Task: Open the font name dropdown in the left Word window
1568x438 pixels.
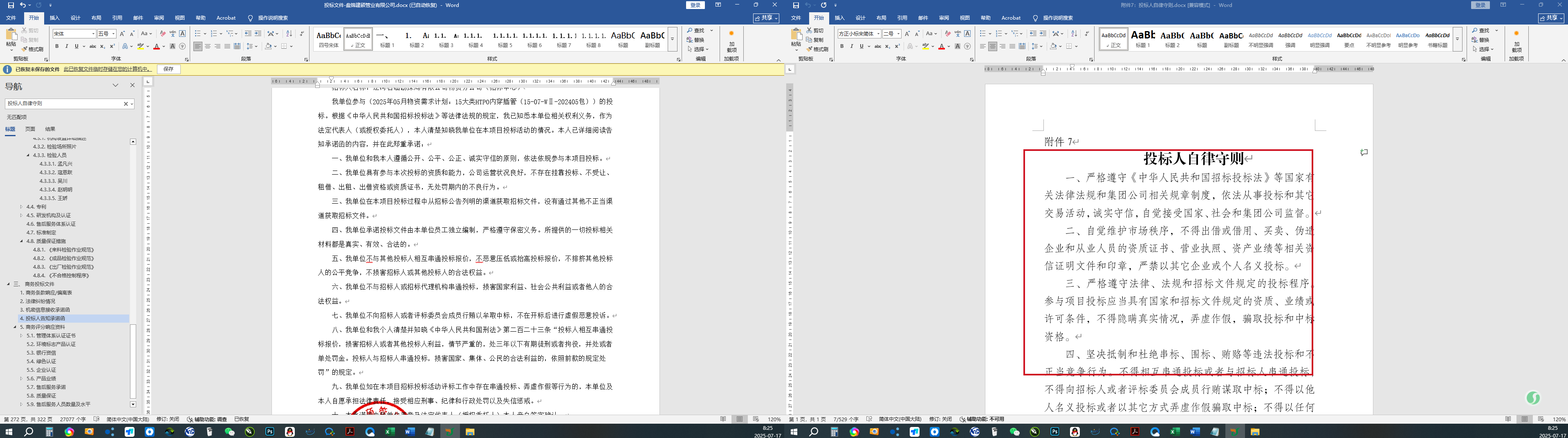Action: pos(93,34)
